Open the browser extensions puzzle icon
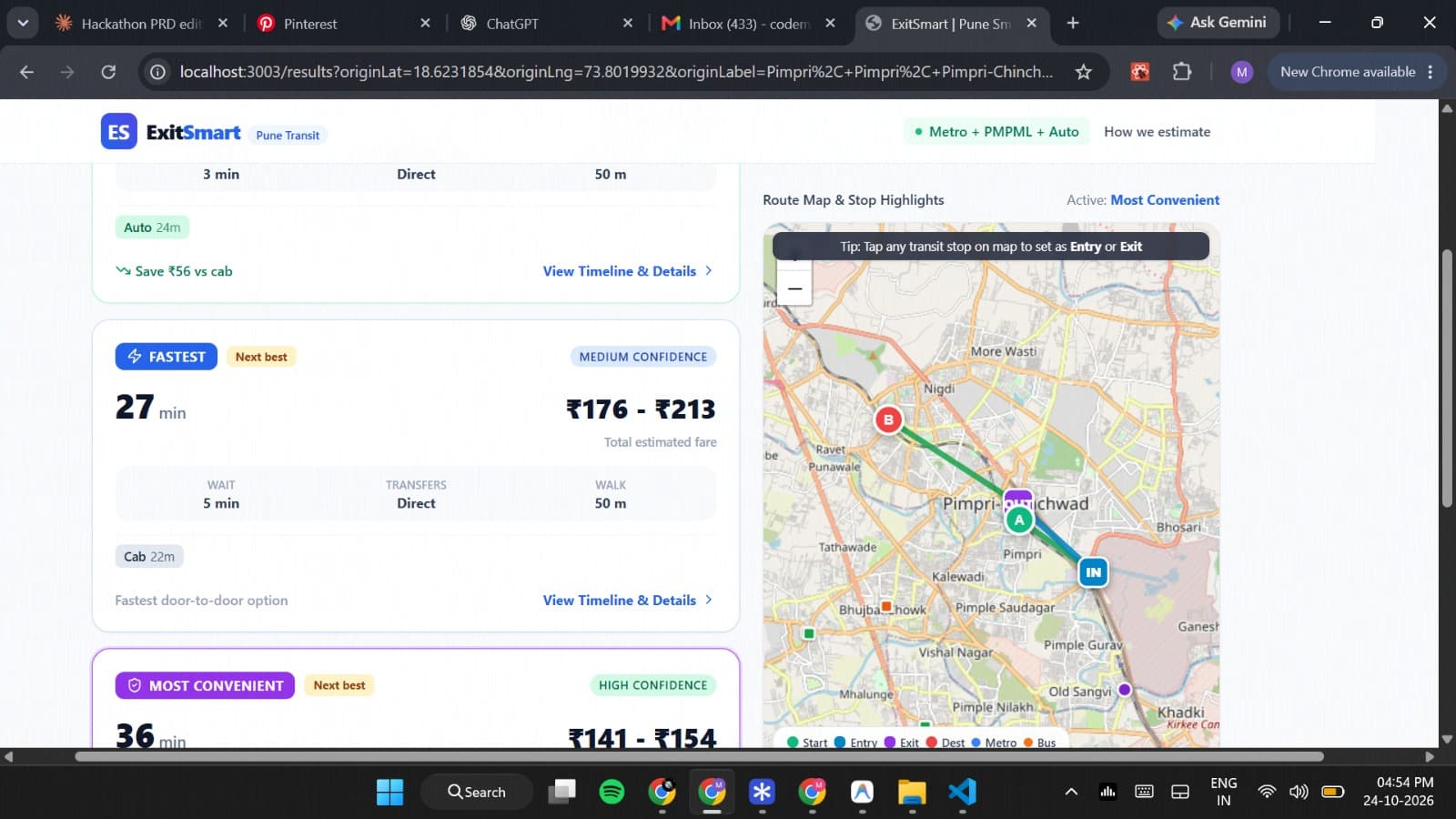Viewport: 1456px width, 819px height. (x=1181, y=72)
